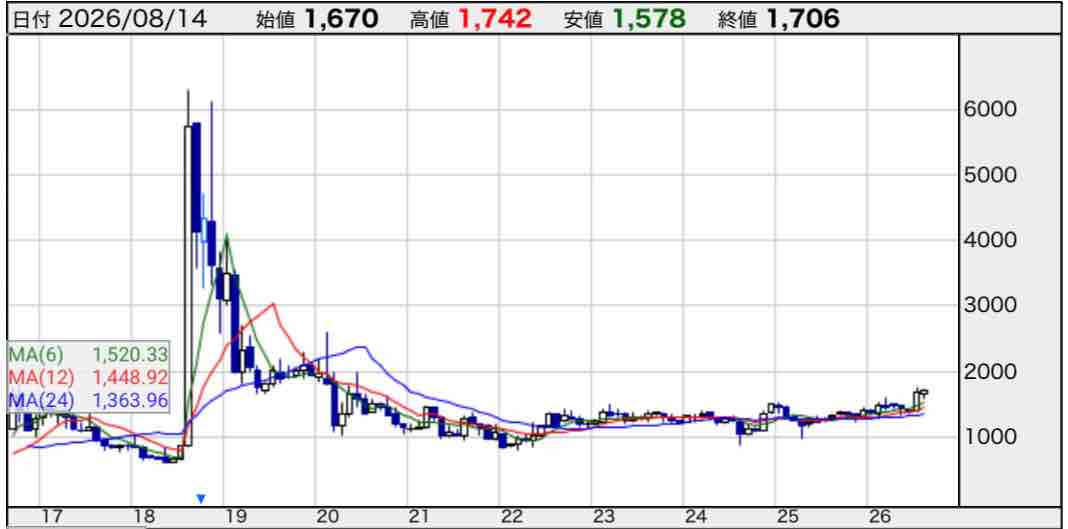Click the opening price 1,670
This screenshot has height=529, width=1068.
(341, 20)
